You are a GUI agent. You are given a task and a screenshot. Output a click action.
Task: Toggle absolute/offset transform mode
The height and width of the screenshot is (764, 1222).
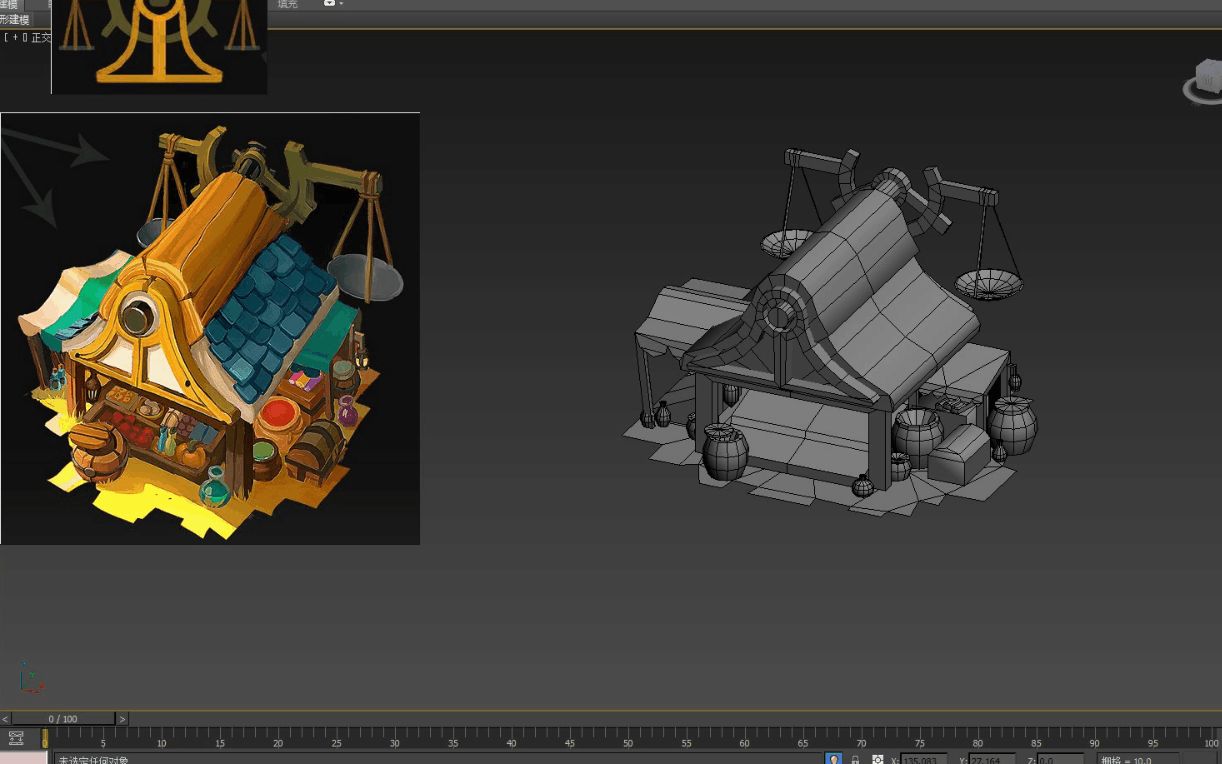click(877, 760)
